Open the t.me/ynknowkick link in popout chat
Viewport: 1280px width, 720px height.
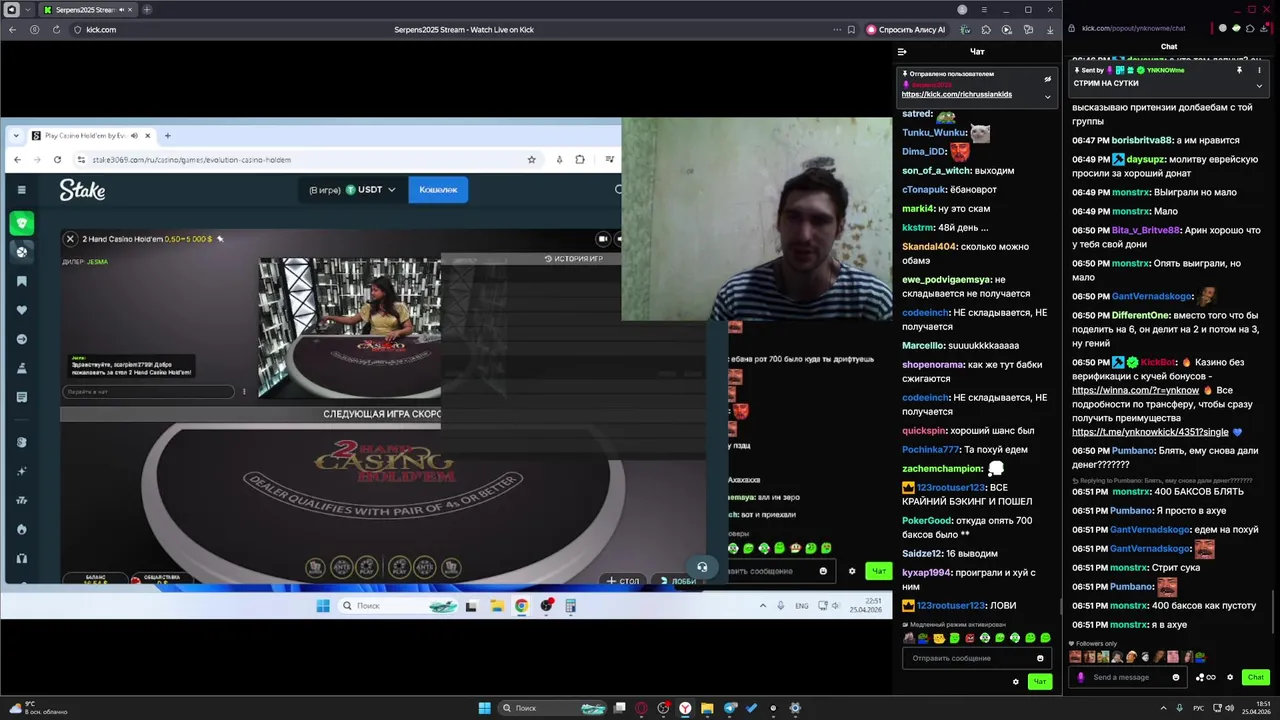(x=1150, y=432)
